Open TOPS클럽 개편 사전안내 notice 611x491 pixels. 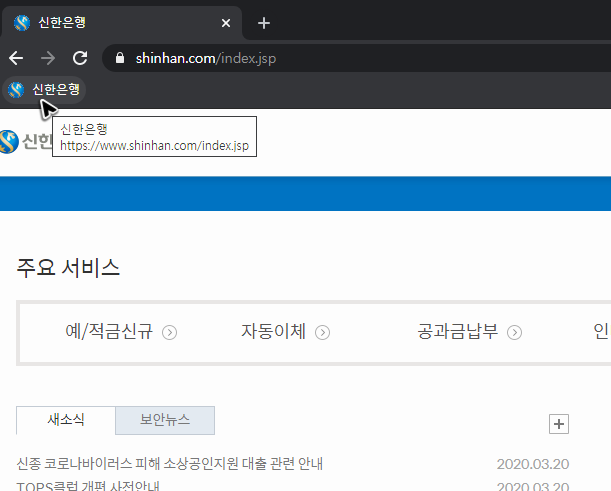88,486
